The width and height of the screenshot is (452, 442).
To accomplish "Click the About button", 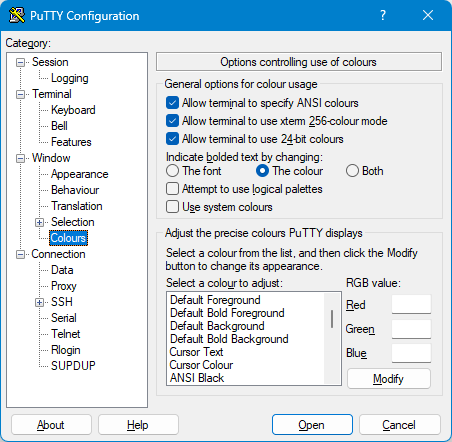I will pyautogui.click(x=51, y=425).
